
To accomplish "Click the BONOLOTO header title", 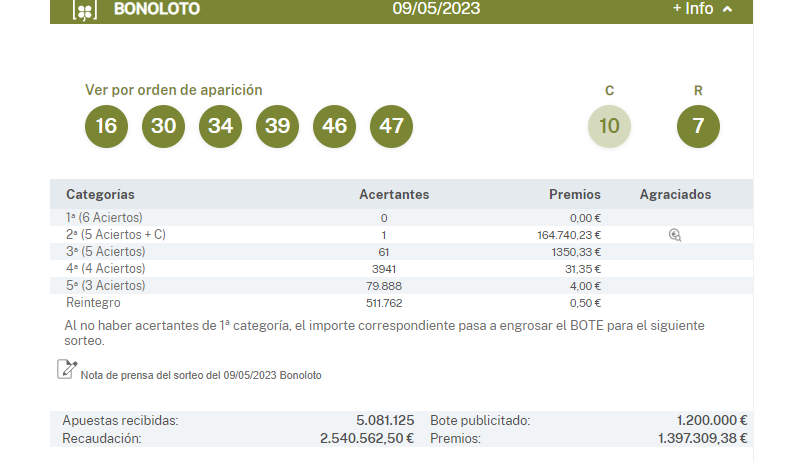I will 157,9.
